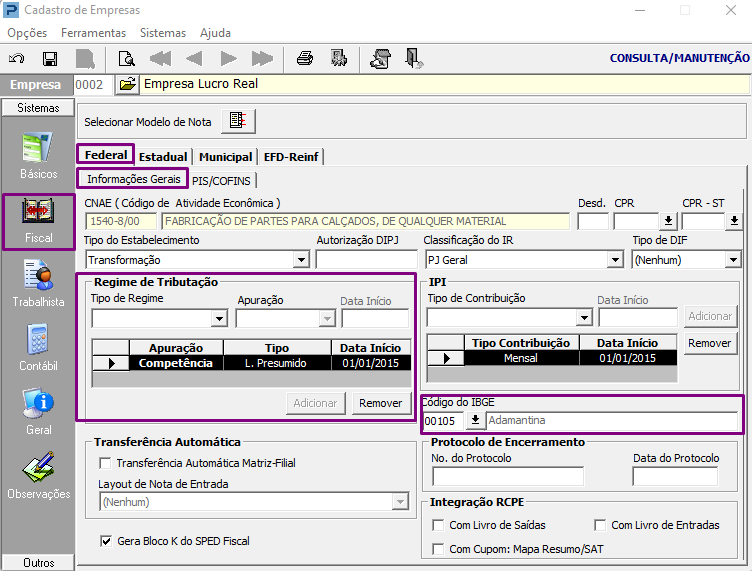Open the search record magnifier icon

[x=127, y=59]
